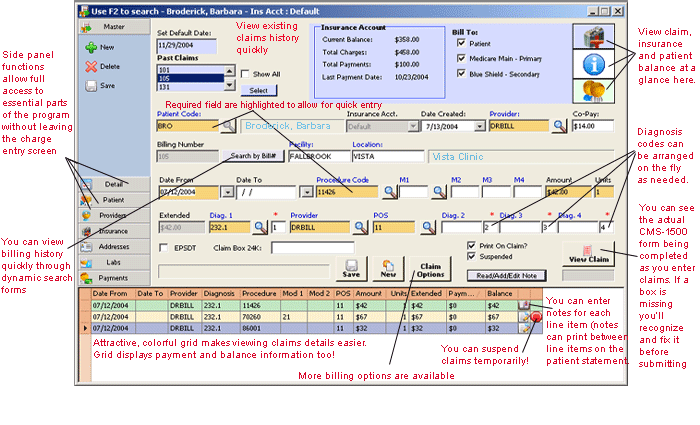700x425 pixels.
Task: Open the Payments side tab
Action: point(114,276)
